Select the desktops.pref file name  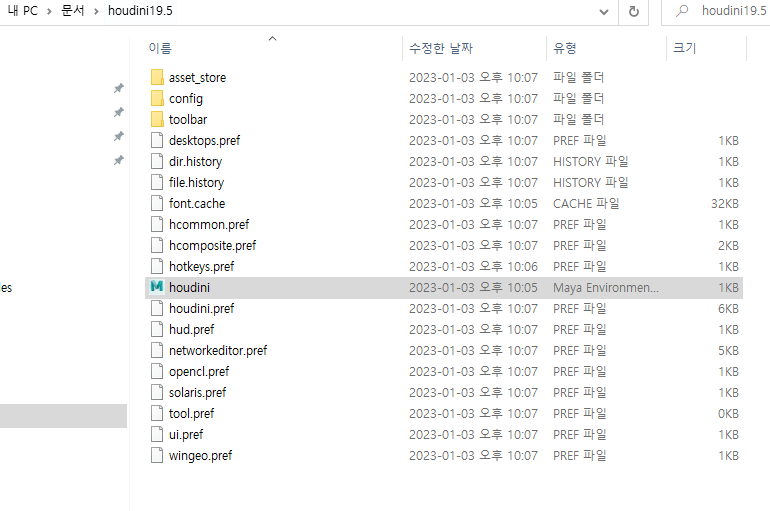click(x=204, y=140)
